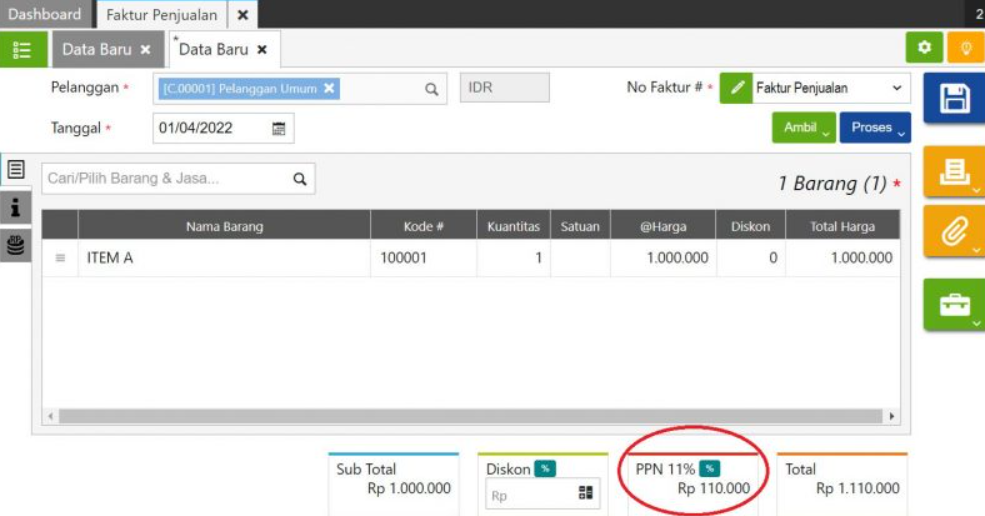Remove the Pelanggan Umum customer tag
The height and width of the screenshot is (516, 985).
[x=329, y=88]
